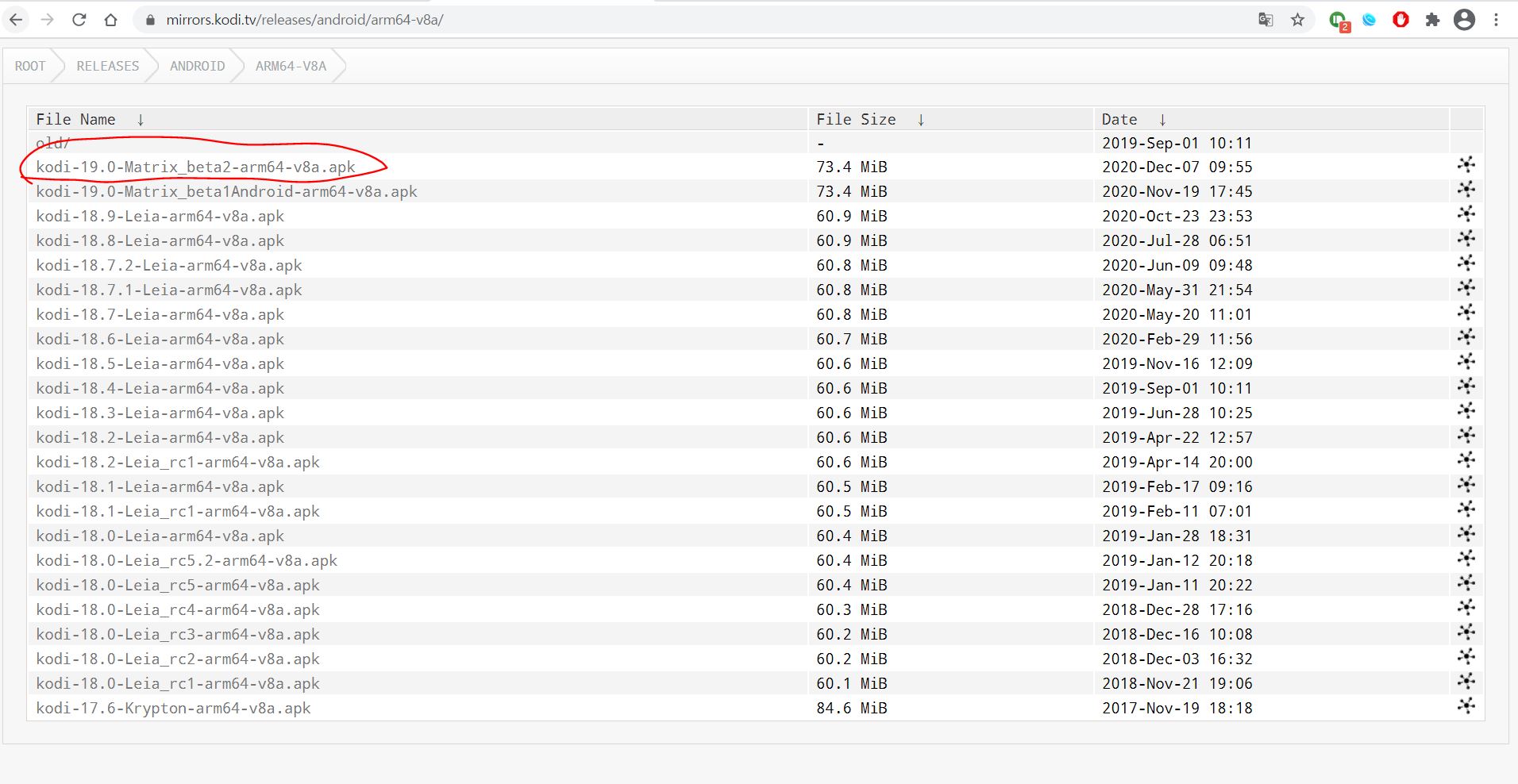Click the mirror icon for kodi-18.9-Leia row
The height and width of the screenshot is (784, 1518).
1466,213
